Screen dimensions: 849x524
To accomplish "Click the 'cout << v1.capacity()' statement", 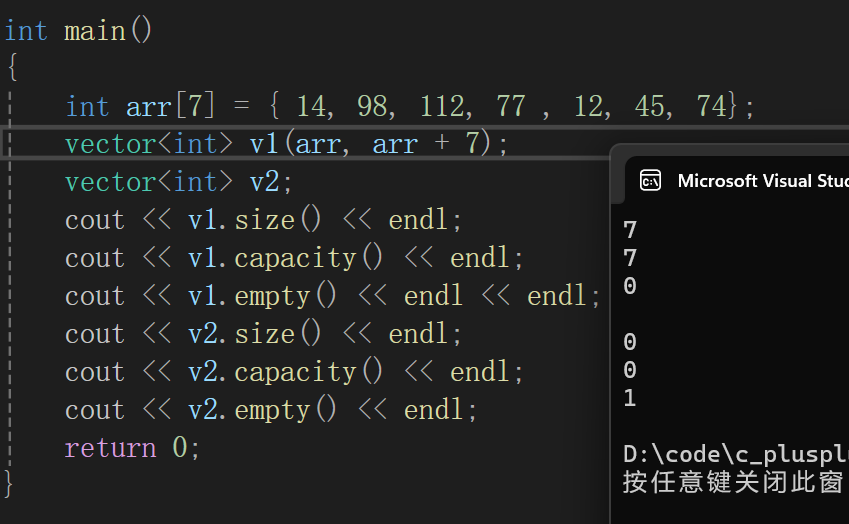I will pyautogui.click(x=294, y=258).
